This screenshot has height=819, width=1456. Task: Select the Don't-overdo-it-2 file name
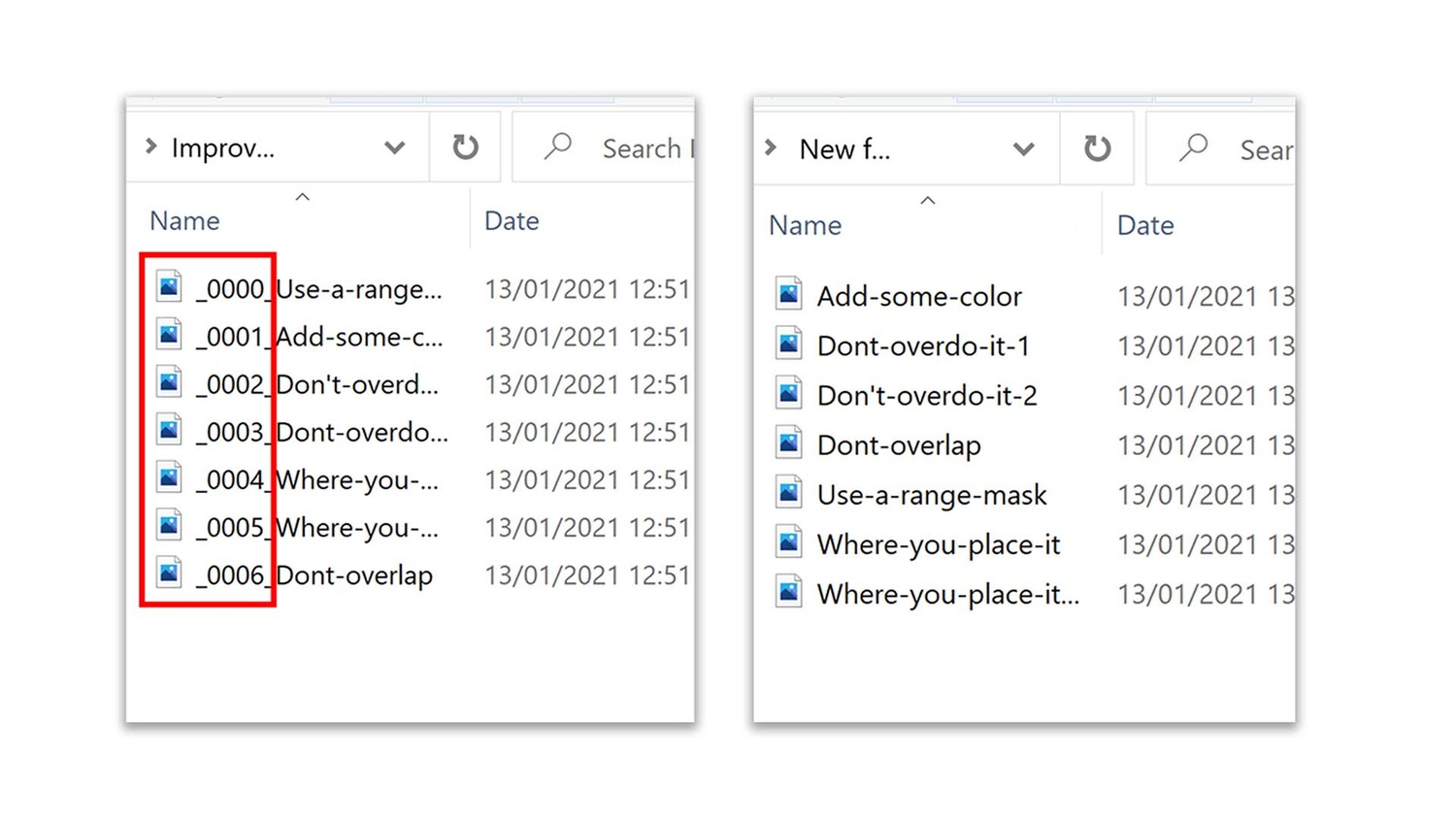pyautogui.click(x=927, y=396)
